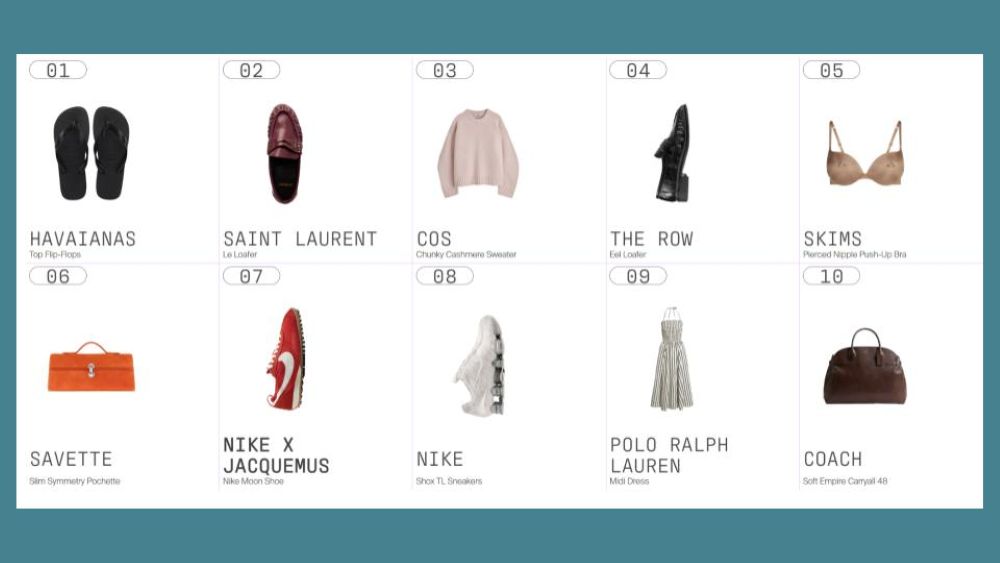Click the SAINT LAURENT brand title
The width and height of the screenshot is (1000, 563).
[300, 239]
